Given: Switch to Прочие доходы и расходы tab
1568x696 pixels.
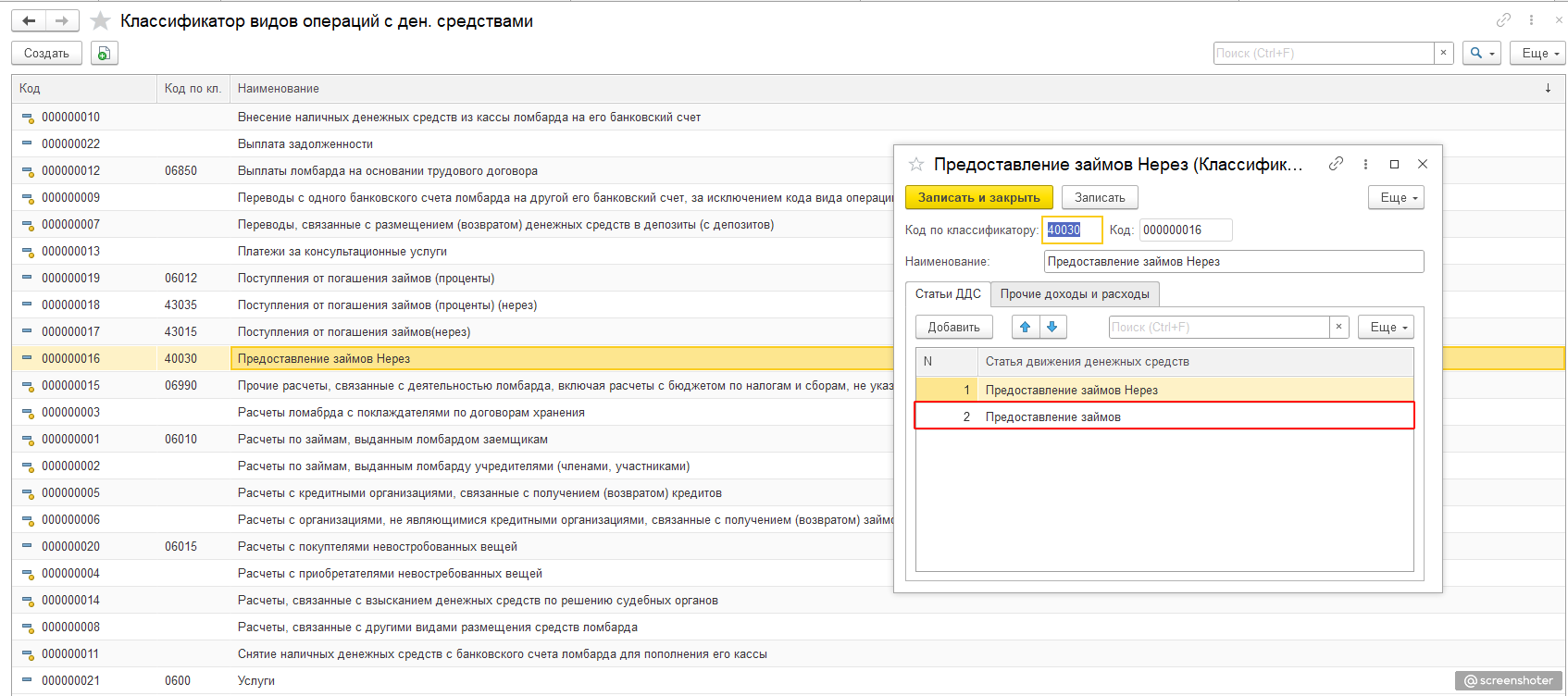Looking at the screenshot, I should point(1075,294).
